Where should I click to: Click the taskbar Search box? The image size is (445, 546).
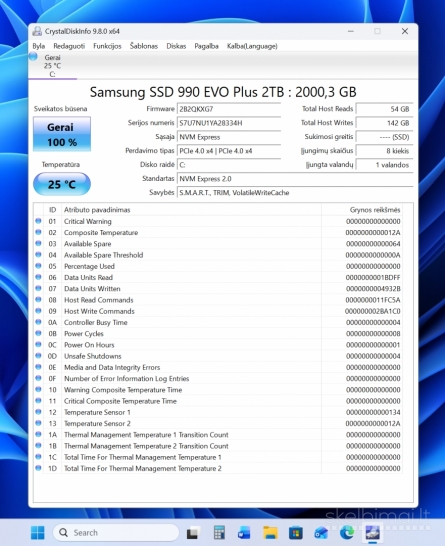(x=116, y=532)
